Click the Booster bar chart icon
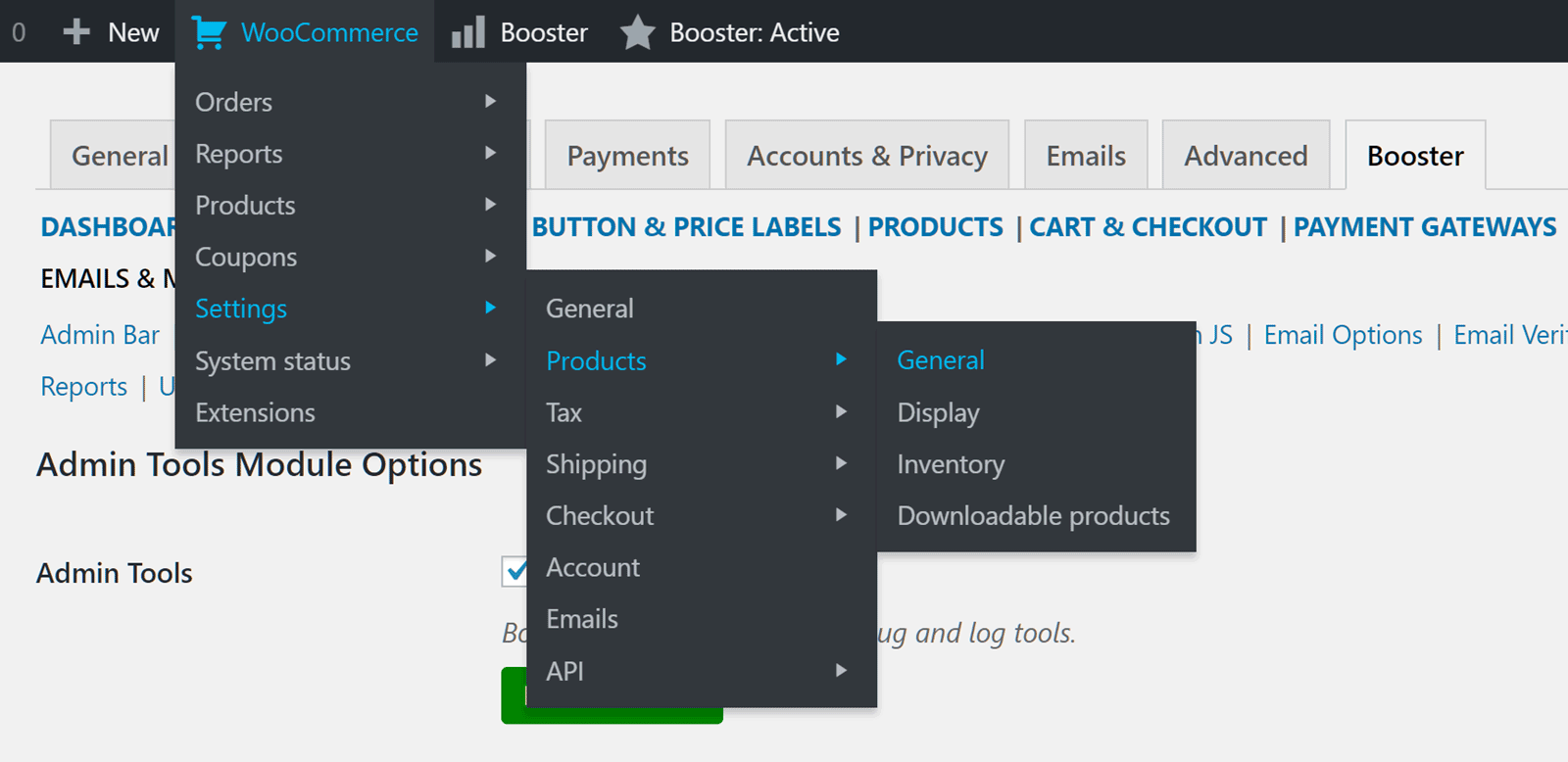The height and width of the screenshot is (762, 1568). pos(468,32)
